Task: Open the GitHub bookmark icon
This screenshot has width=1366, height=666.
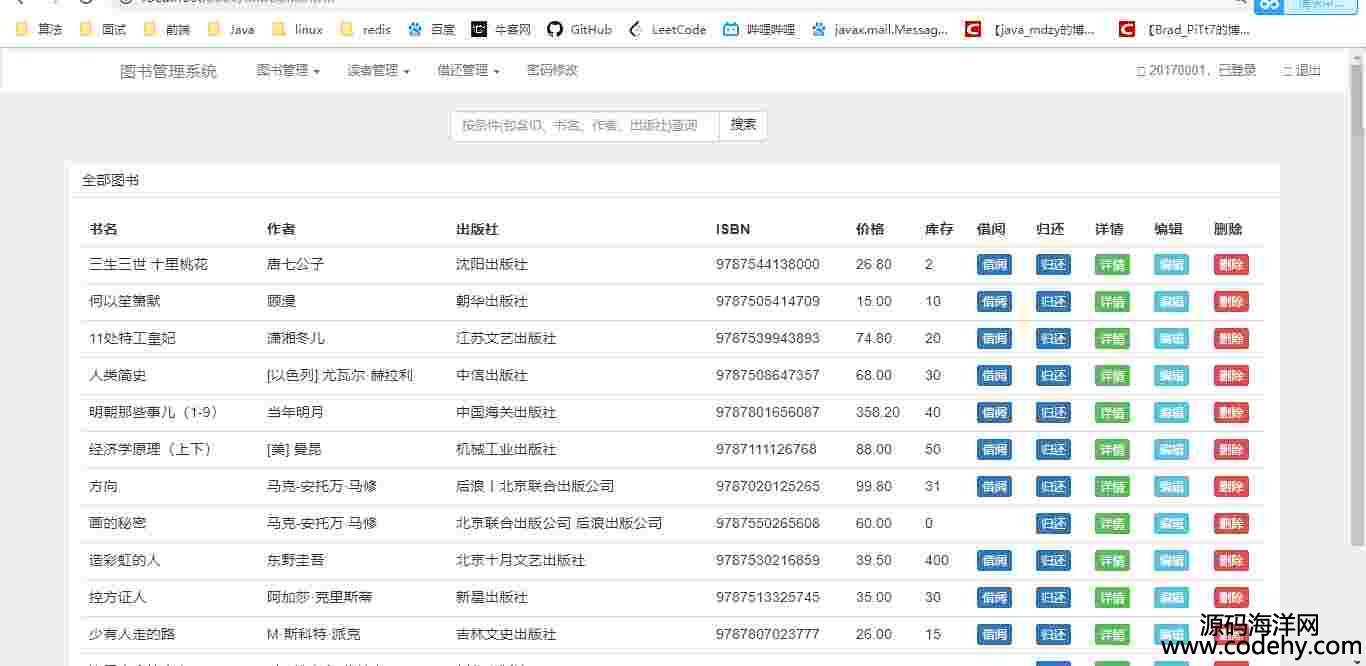Action: [555, 30]
